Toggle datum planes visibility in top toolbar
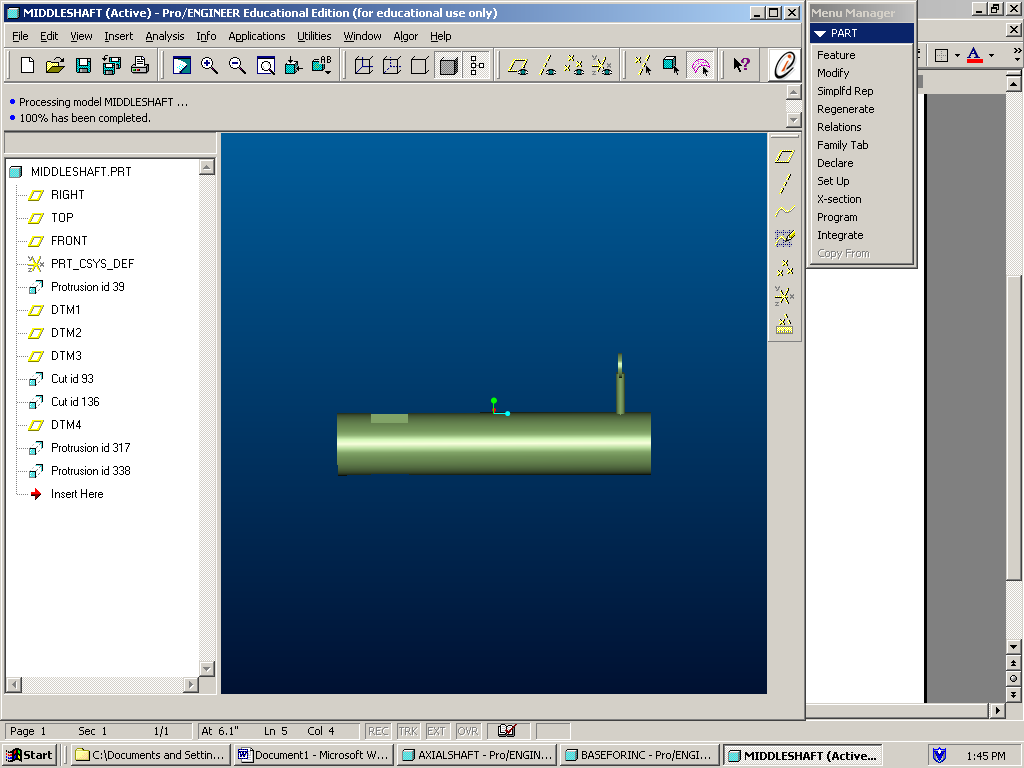The image size is (1024, 768). coord(519,65)
